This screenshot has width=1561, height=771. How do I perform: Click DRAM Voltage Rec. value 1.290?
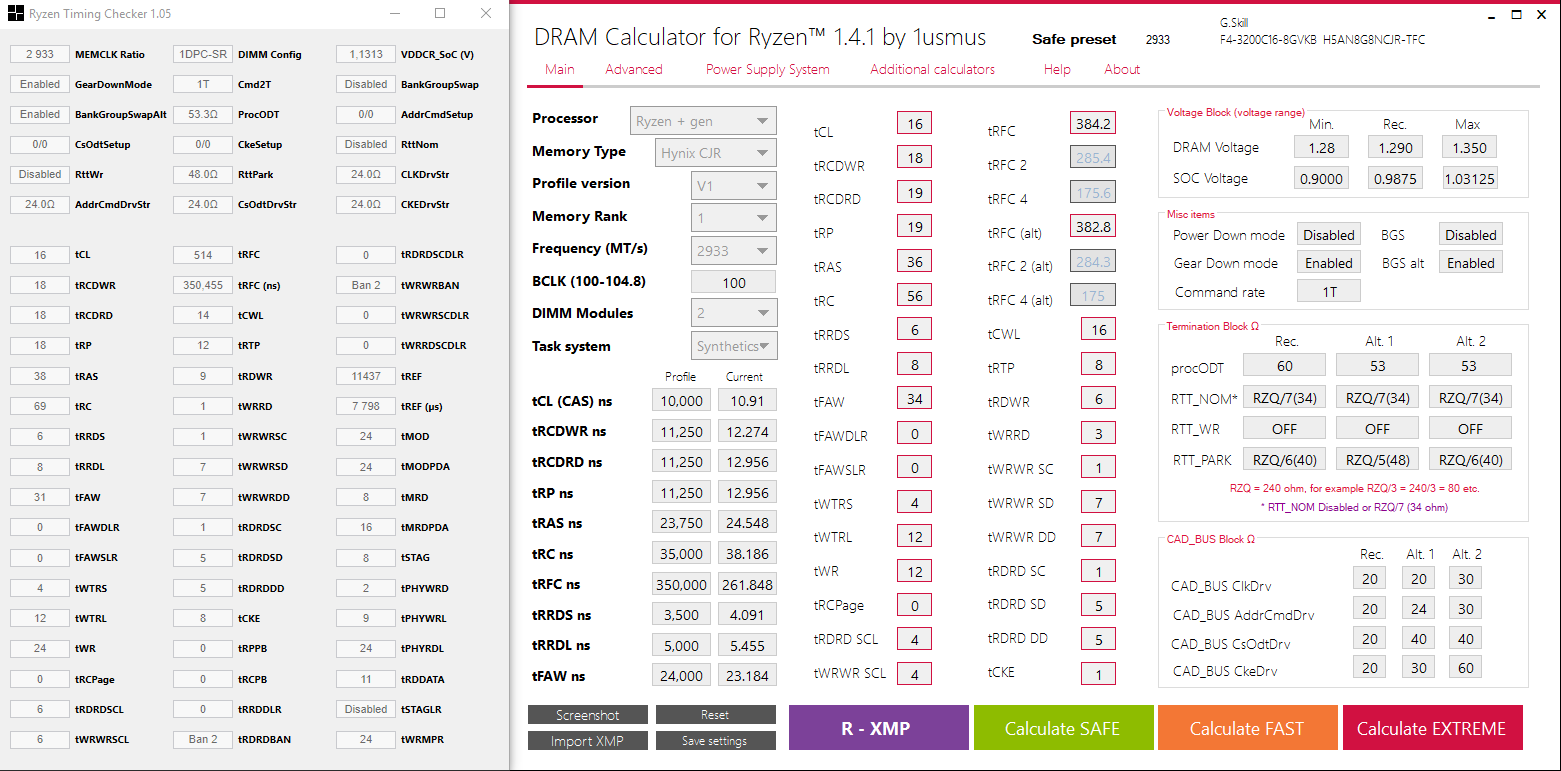(1395, 147)
